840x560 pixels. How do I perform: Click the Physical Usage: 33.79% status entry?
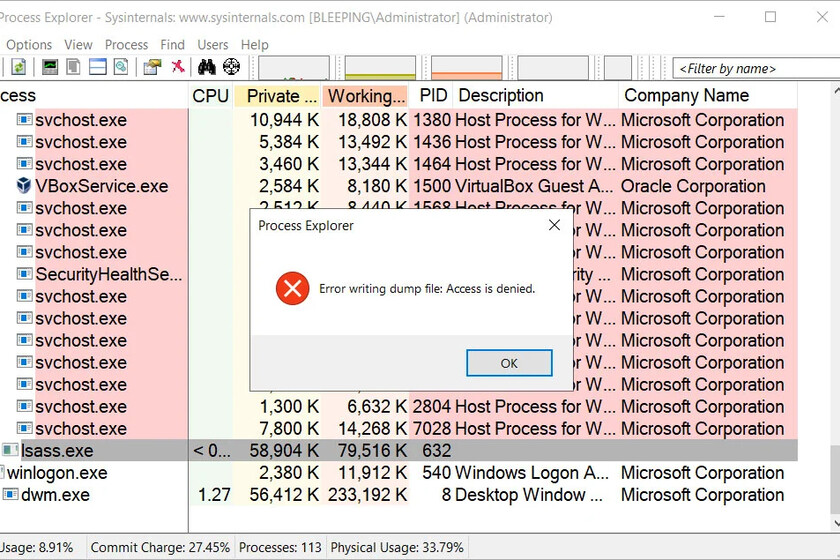397,547
